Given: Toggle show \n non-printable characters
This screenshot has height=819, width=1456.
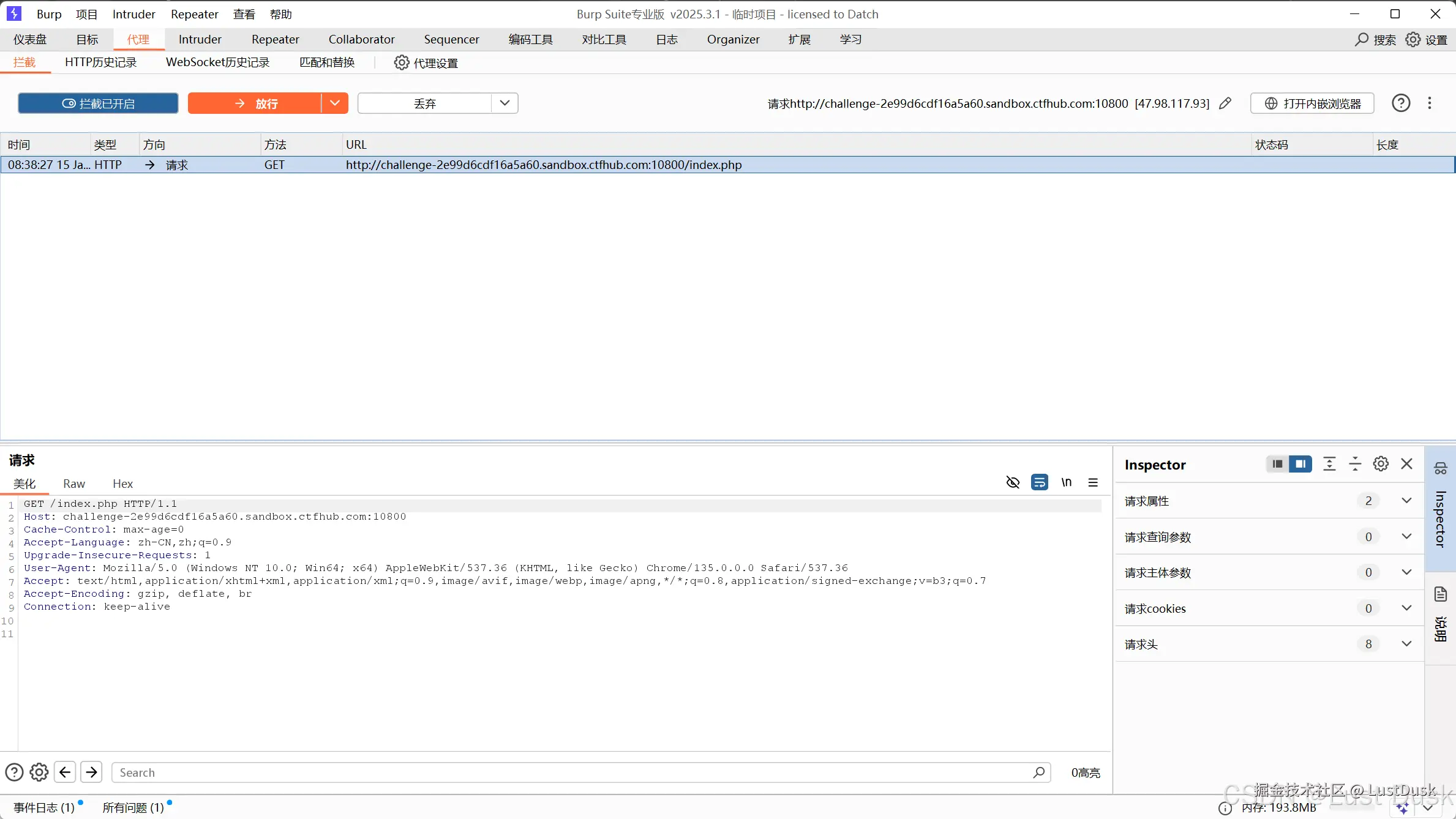Looking at the screenshot, I should point(1067,483).
